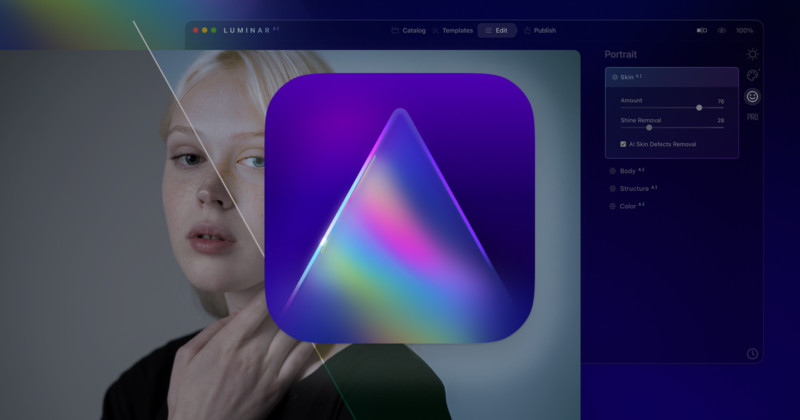Screen dimensions: 800x420
Task: Click the green maximize window button
Action: (x=214, y=30)
